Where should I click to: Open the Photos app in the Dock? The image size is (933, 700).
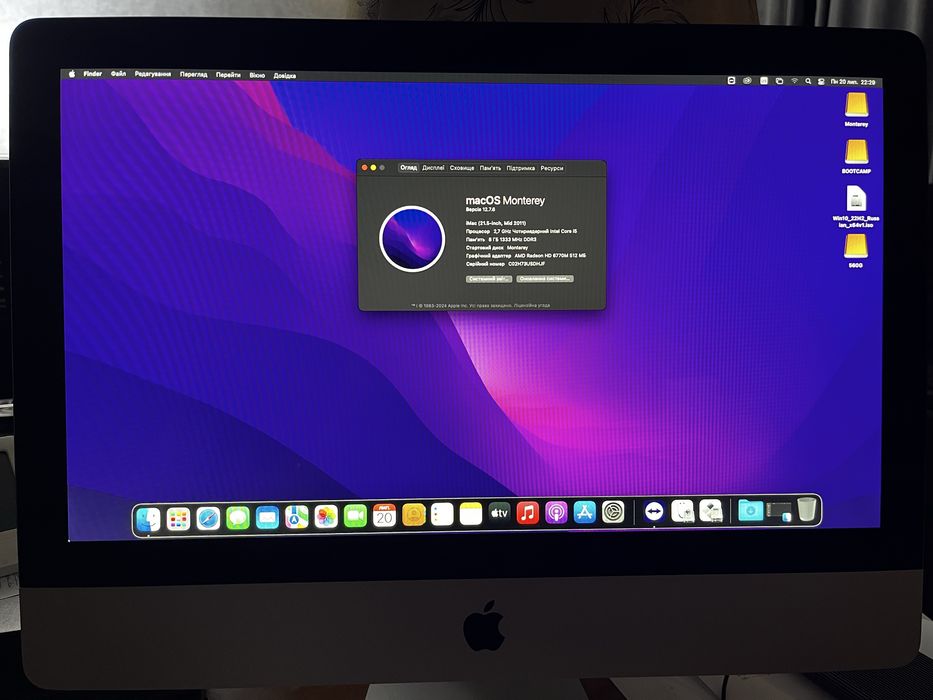[x=326, y=516]
